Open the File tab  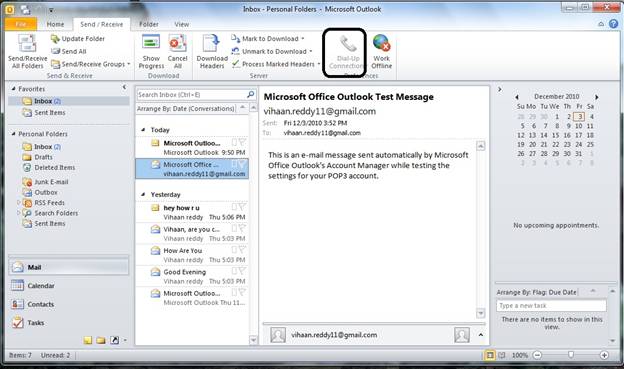21,24
